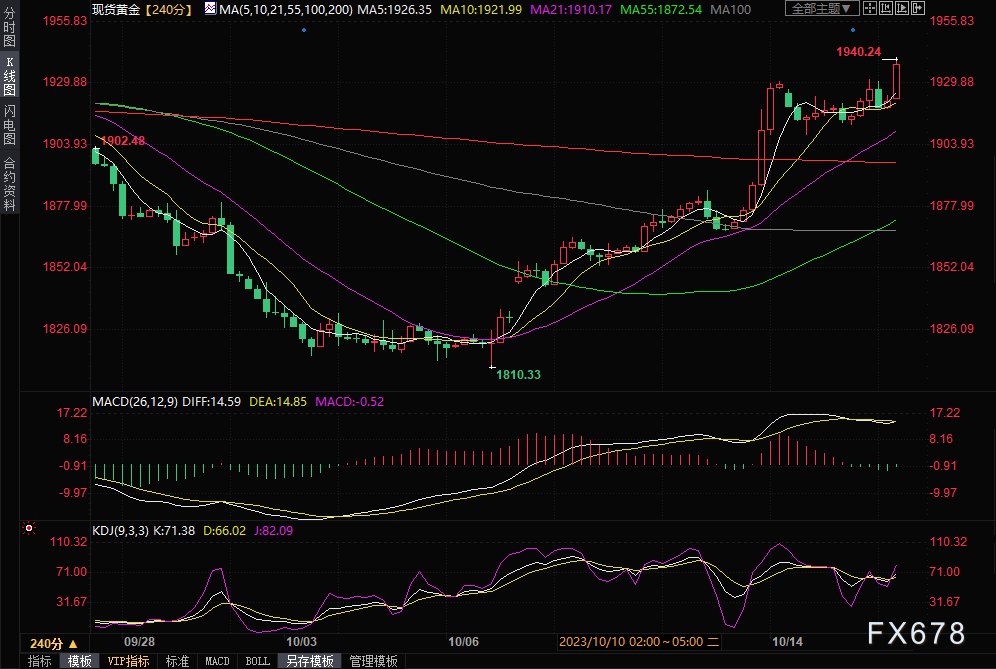Click the 管理模板 button
This screenshot has width=996, height=669.
(372, 661)
